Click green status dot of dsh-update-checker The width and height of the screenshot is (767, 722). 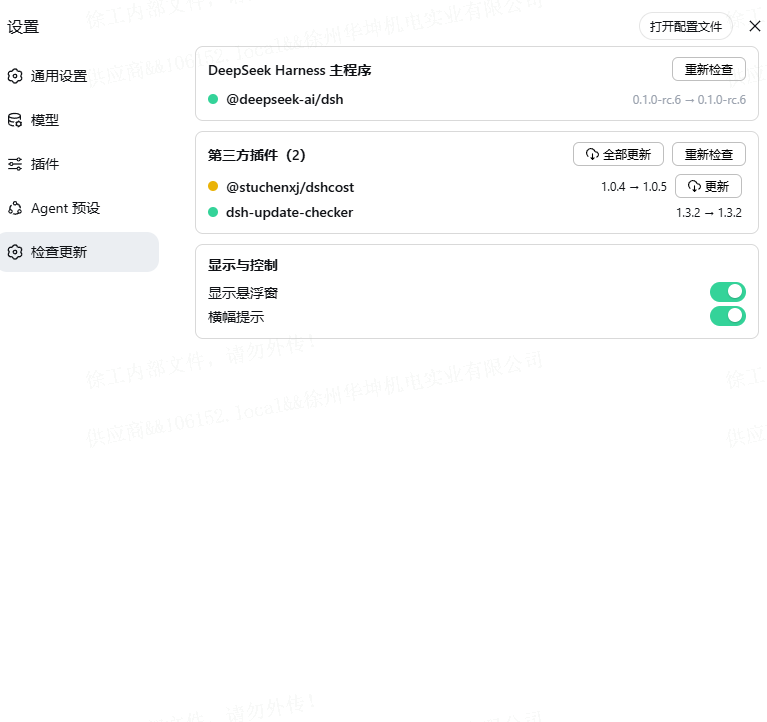pyautogui.click(x=213, y=212)
